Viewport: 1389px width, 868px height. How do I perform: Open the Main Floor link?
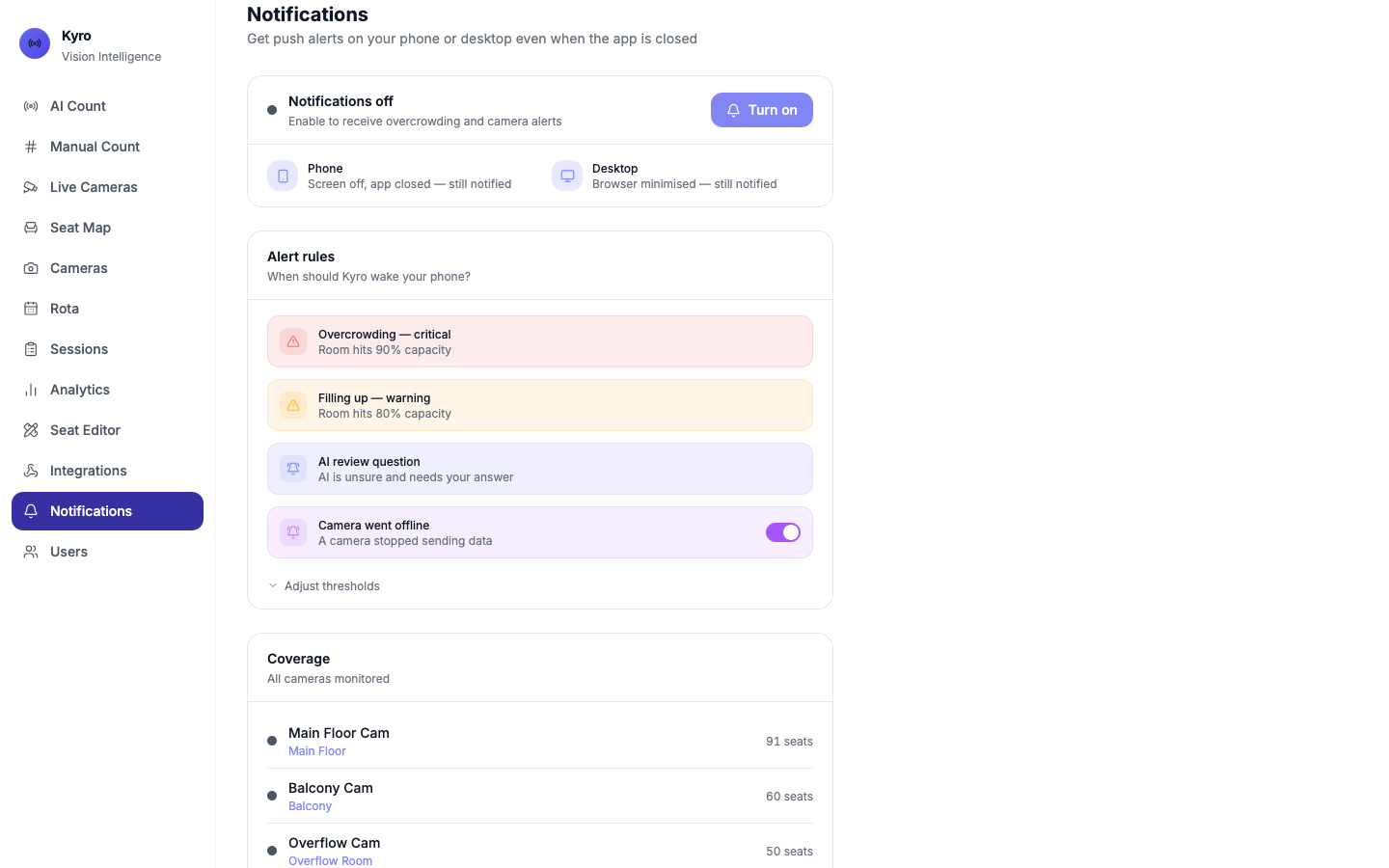tap(317, 751)
